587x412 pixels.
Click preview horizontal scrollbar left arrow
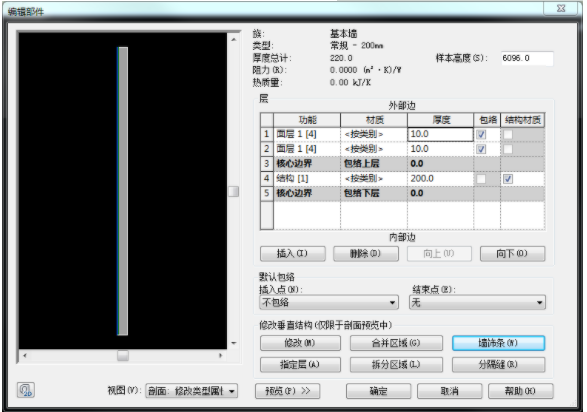pos(25,355)
